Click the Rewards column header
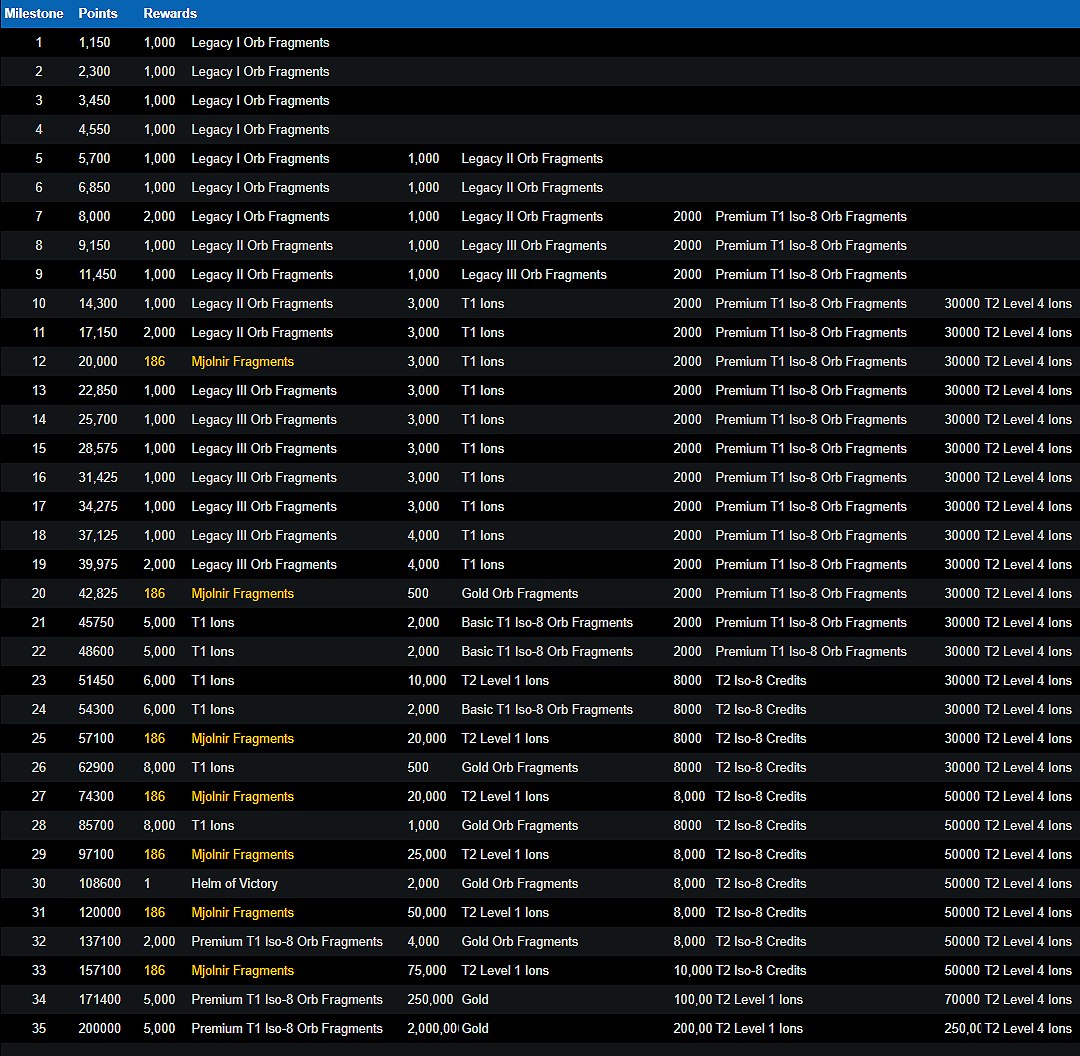 point(170,14)
